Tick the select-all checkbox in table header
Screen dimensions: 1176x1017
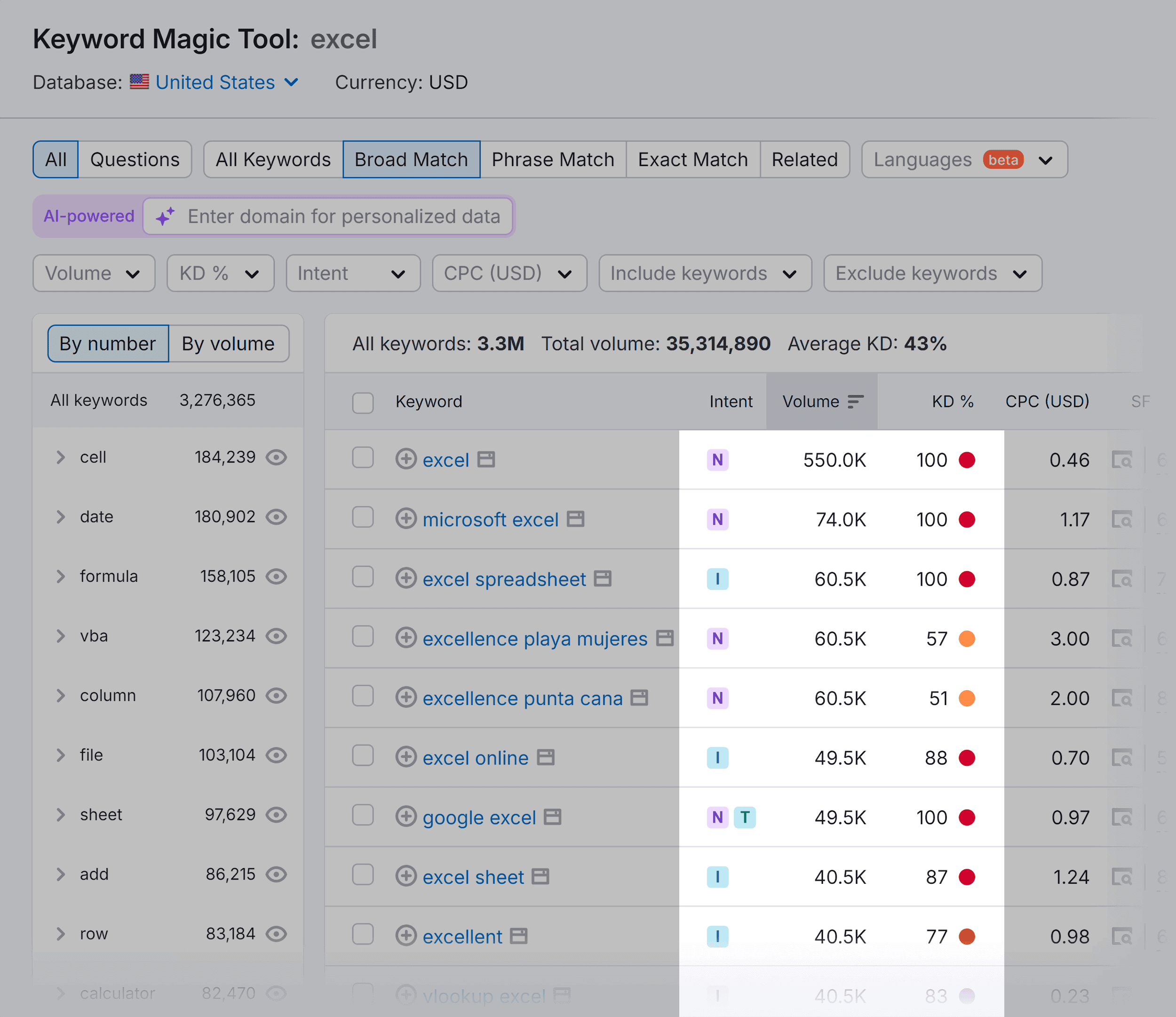point(363,402)
